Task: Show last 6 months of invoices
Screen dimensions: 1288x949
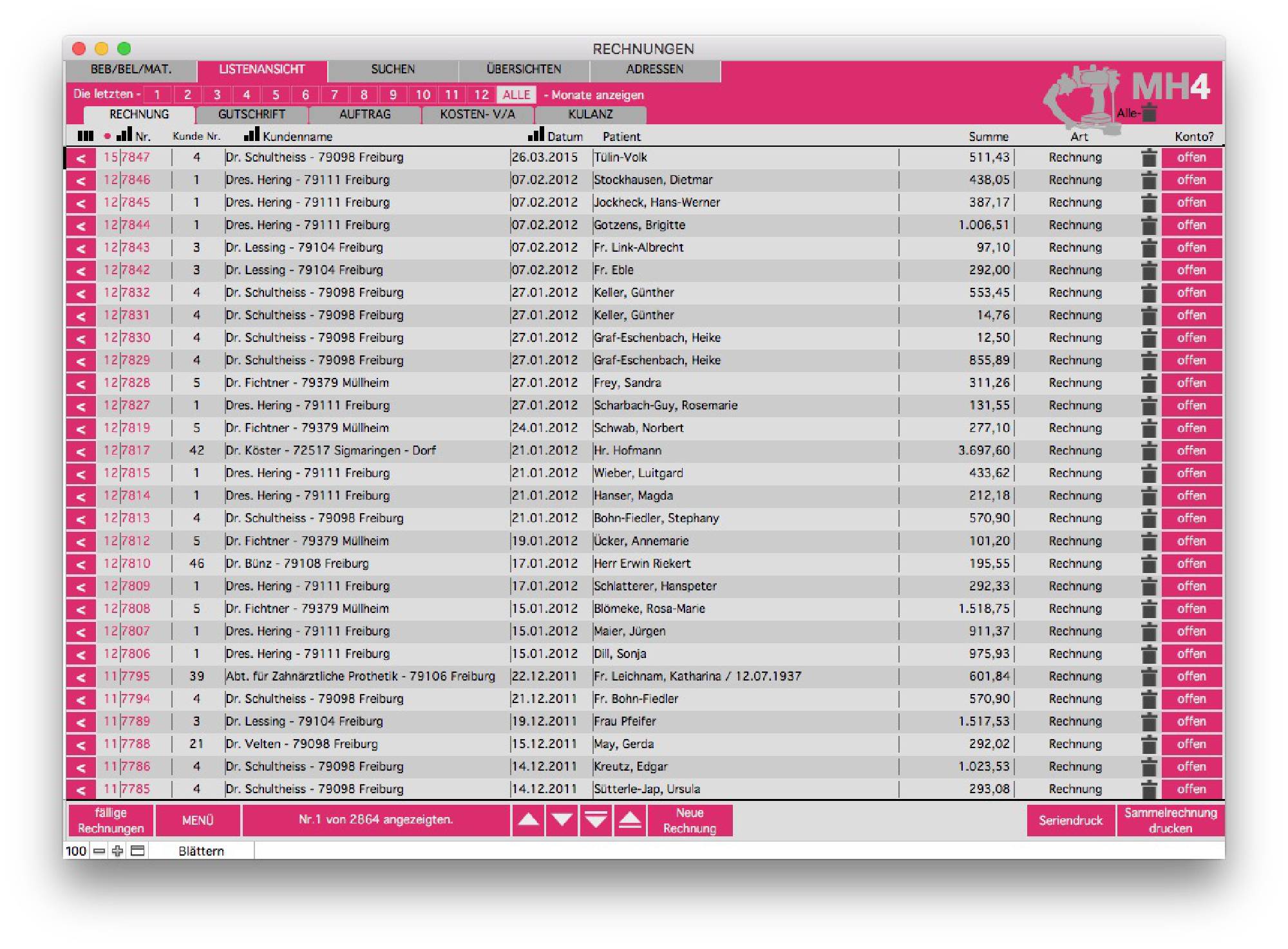Action: point(305,95)
